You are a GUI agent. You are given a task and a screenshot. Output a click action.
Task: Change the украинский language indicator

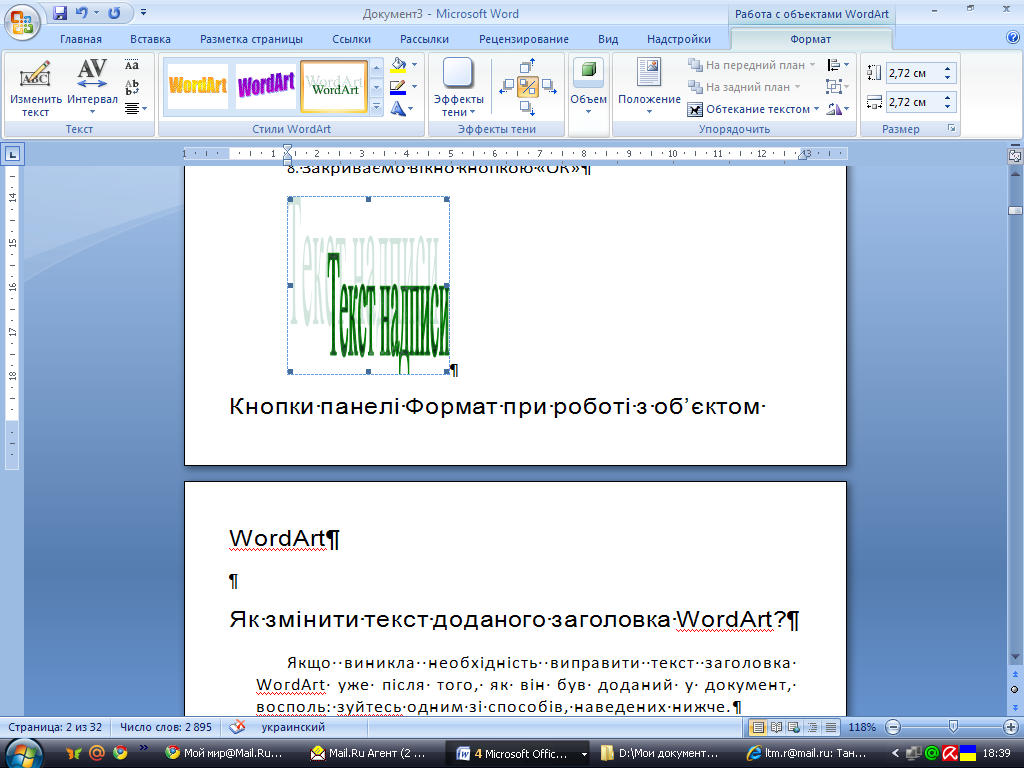click(293, 727)
